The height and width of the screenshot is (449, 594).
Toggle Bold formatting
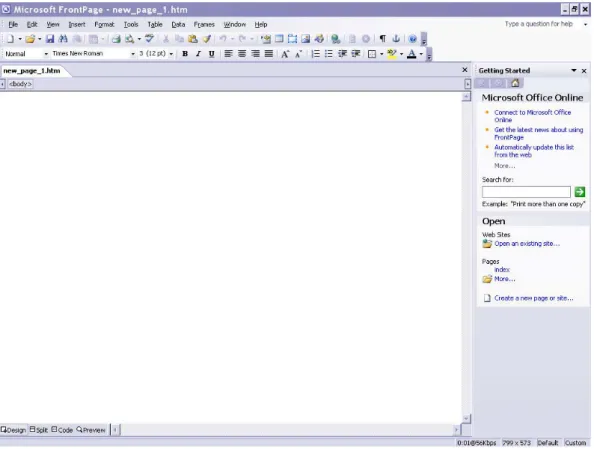tap(185, 54)
